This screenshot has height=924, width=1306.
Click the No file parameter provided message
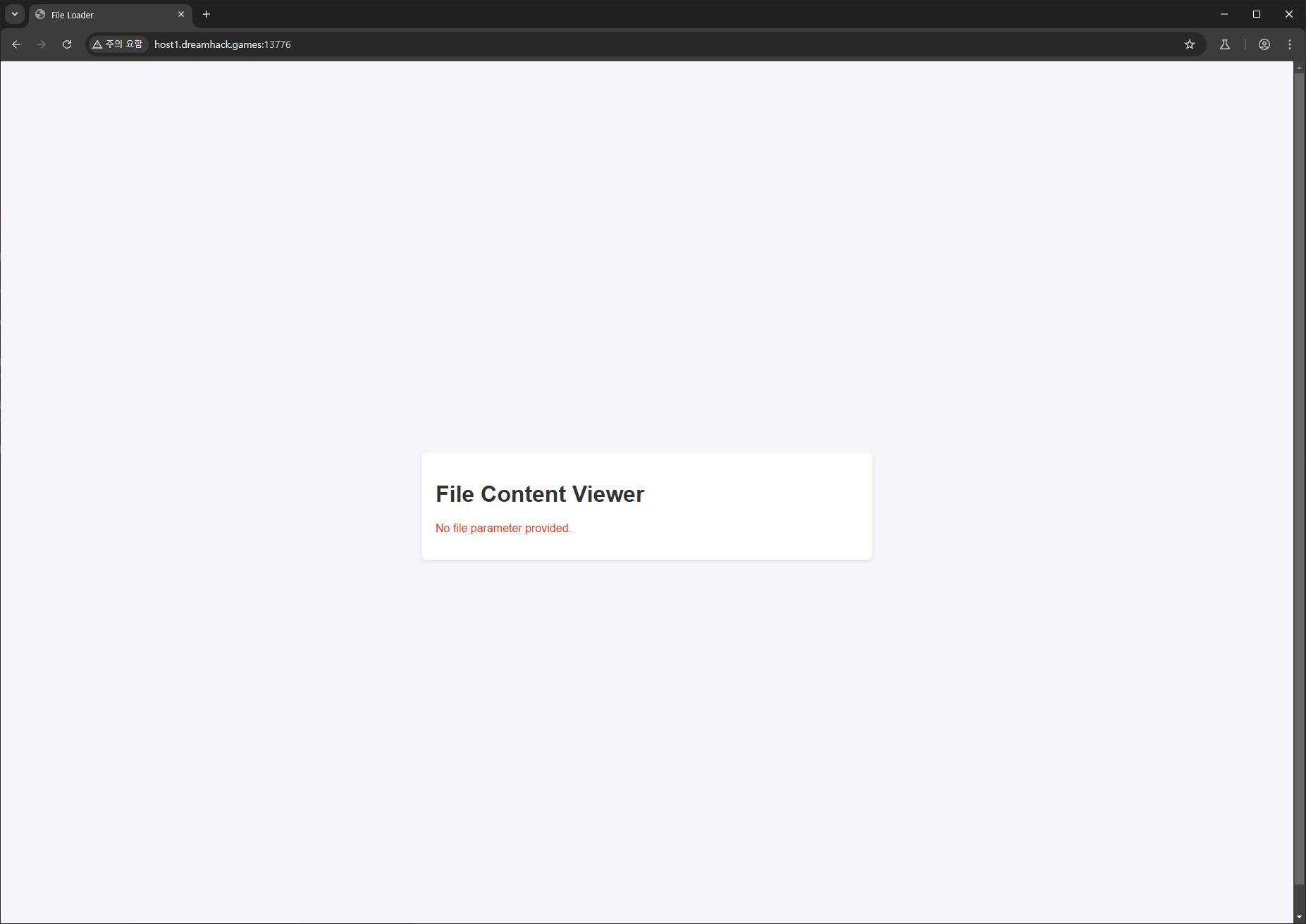tap(503, 527)
